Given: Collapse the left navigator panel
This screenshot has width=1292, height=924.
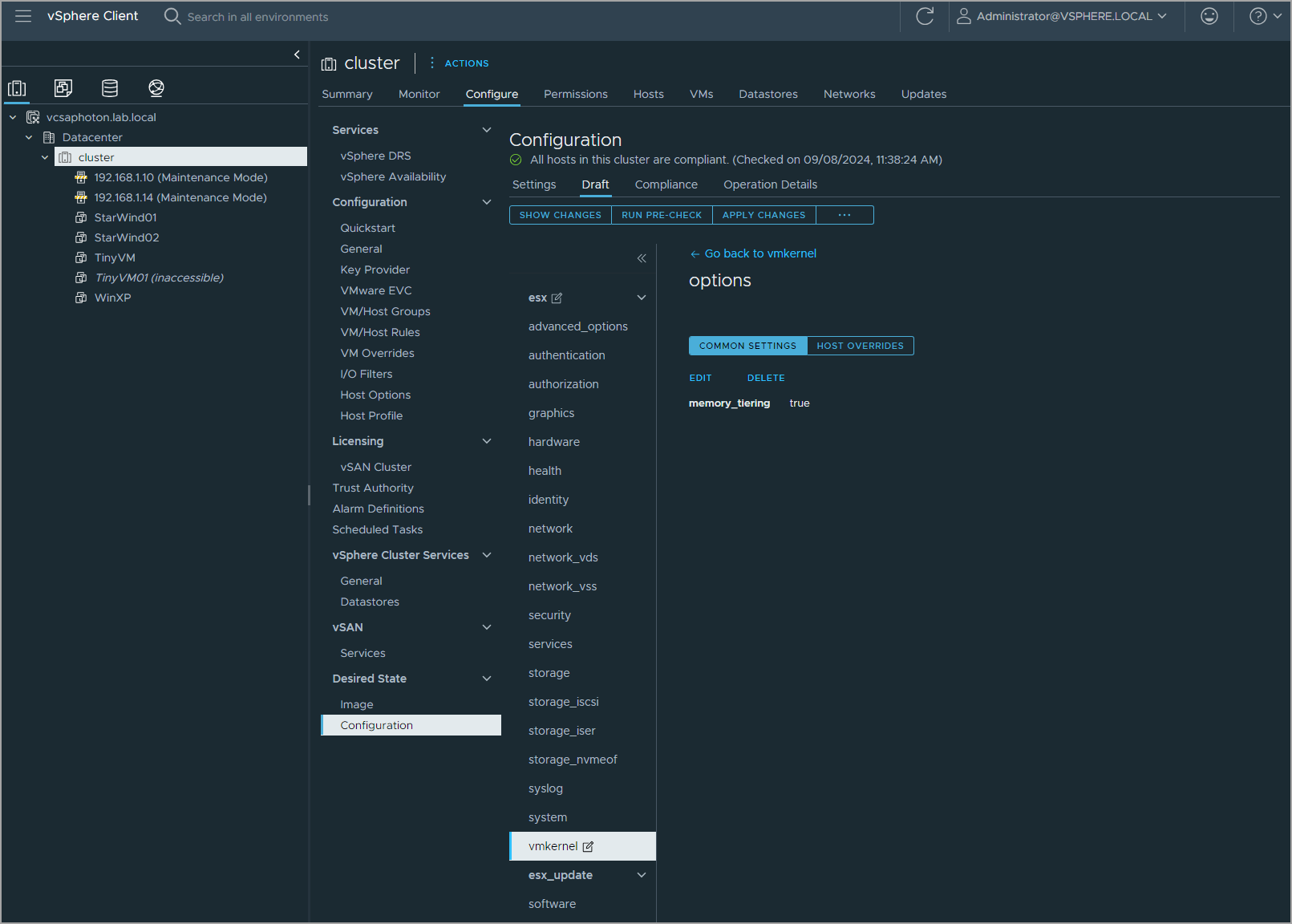Looking at the screenshot, I should pos(297,55).
